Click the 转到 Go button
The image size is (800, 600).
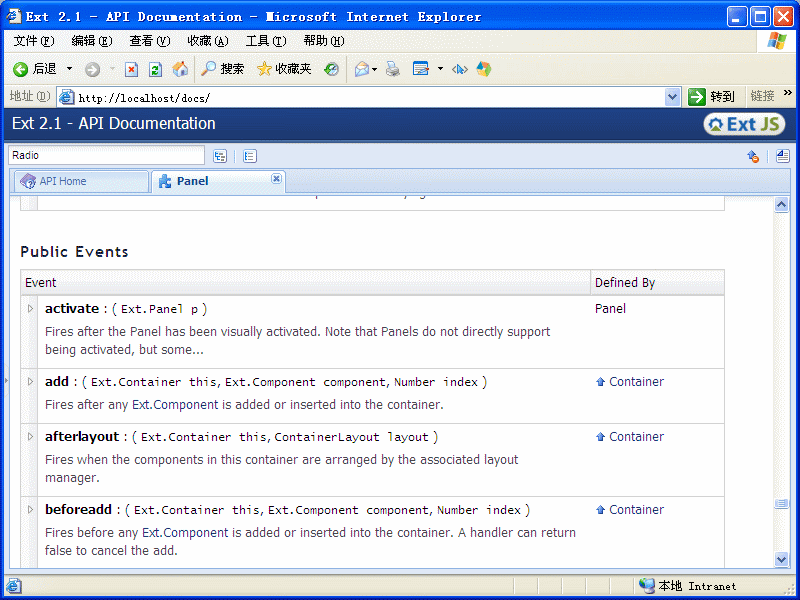[x=711, y=96]
